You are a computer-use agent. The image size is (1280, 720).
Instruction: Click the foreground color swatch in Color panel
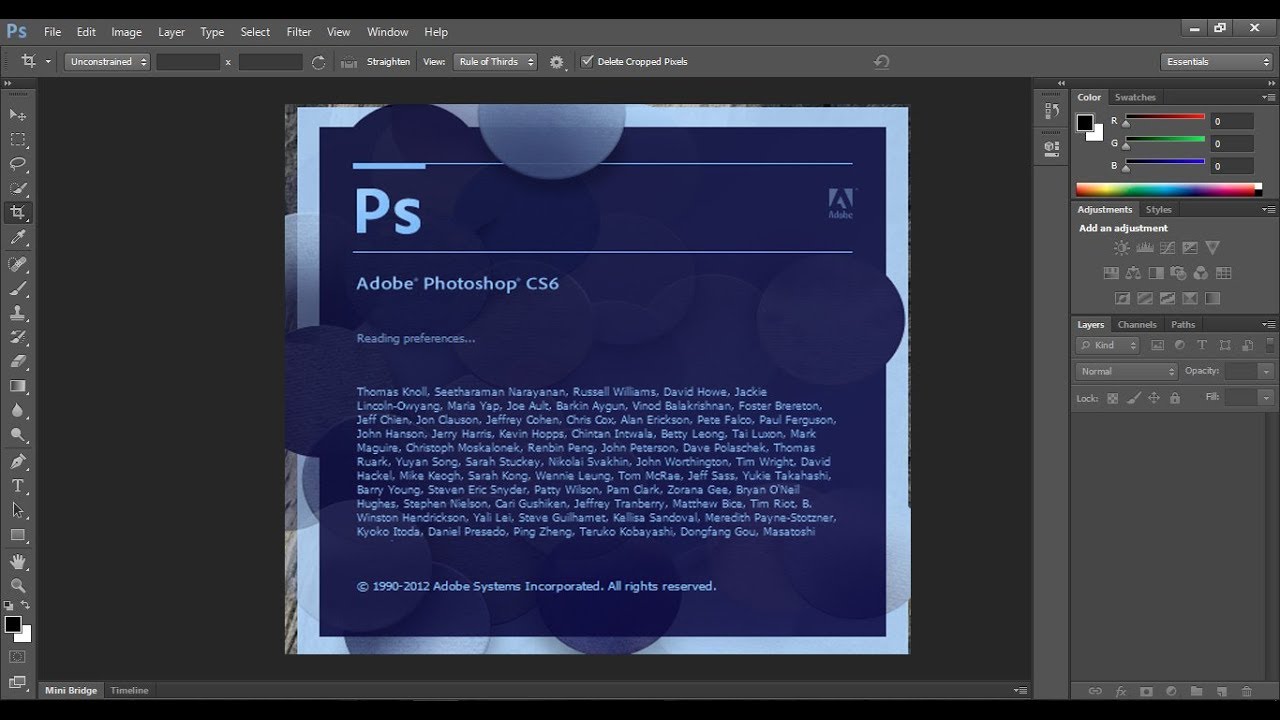click(1085, 122)
